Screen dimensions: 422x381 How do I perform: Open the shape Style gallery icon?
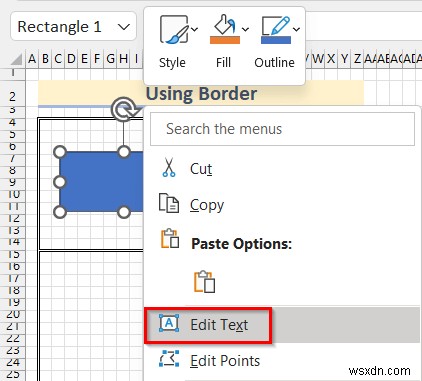pos(174,29)
